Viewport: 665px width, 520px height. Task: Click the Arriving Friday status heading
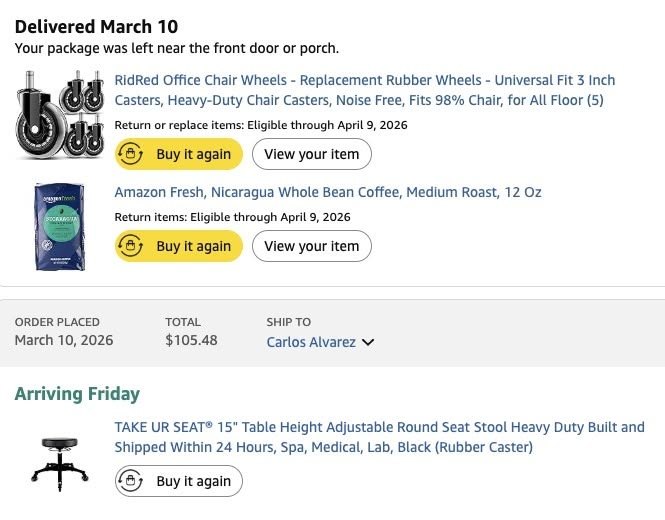click(x=77, y=394)
